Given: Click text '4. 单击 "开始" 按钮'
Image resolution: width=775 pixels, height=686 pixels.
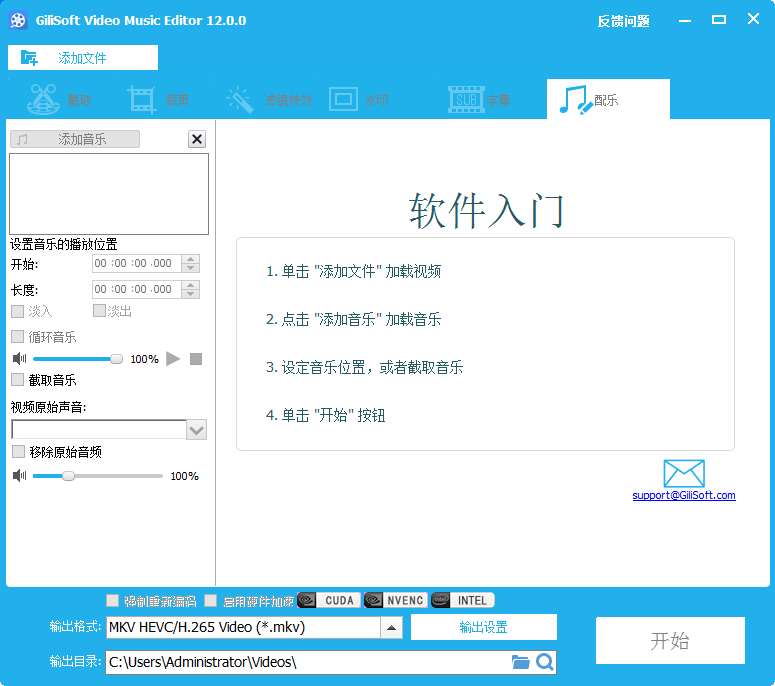Looking at the screenshot, I should pyautogui.click(x=325, y=415).
